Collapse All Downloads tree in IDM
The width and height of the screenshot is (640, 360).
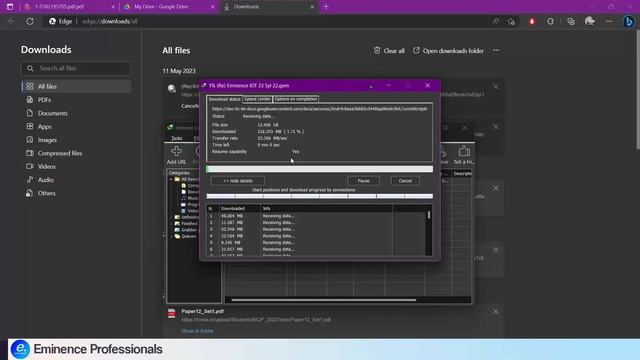click(171, 179)
